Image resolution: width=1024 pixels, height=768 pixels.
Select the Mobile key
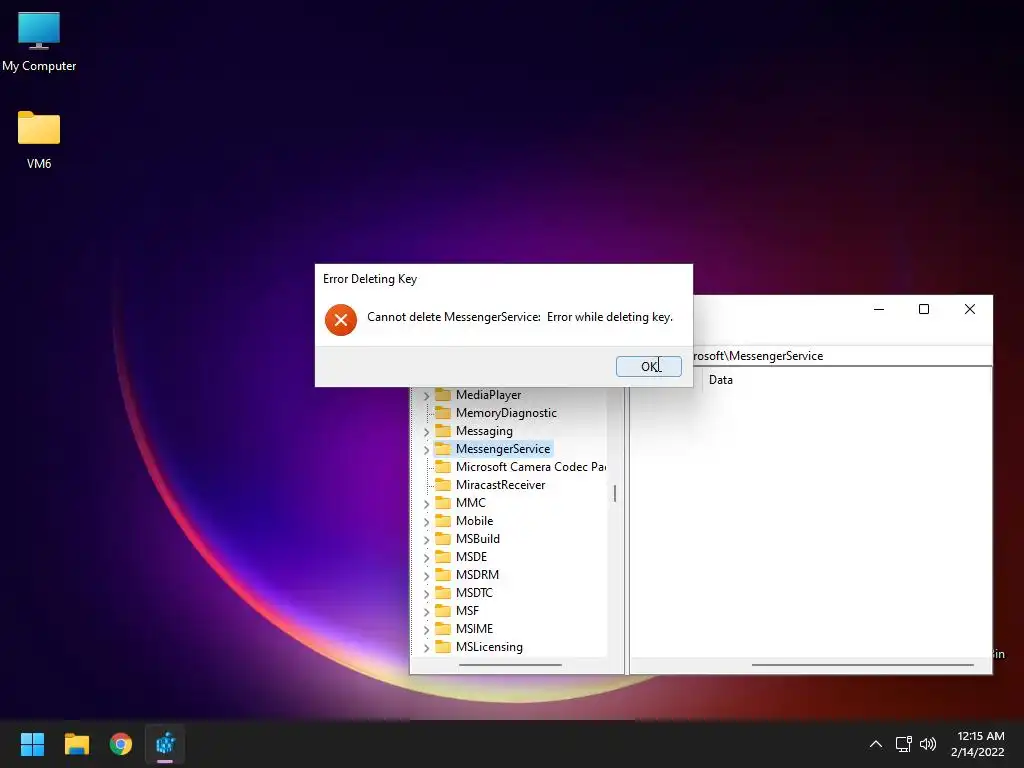(474, 520)
